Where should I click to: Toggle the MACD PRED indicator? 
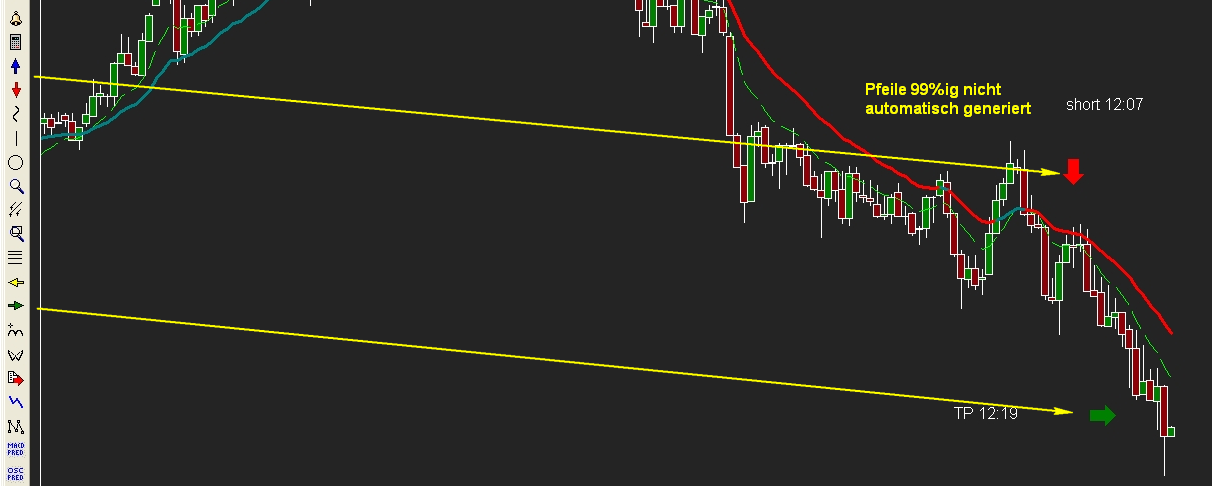point(15,449)
